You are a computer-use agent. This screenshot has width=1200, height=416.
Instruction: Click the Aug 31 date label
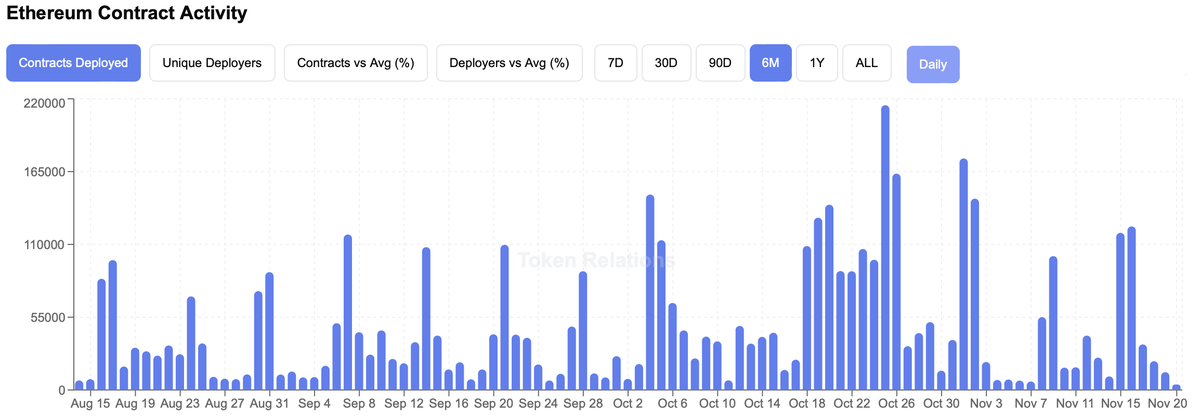pyautogui.click(x=269, y=404)
